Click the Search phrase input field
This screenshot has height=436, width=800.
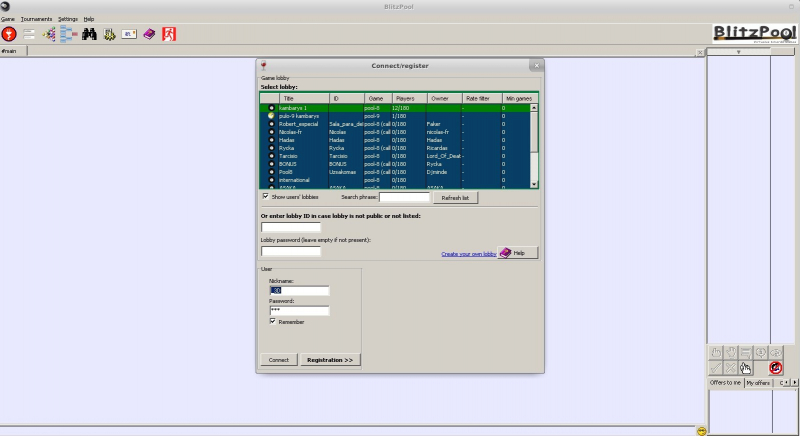404,197
